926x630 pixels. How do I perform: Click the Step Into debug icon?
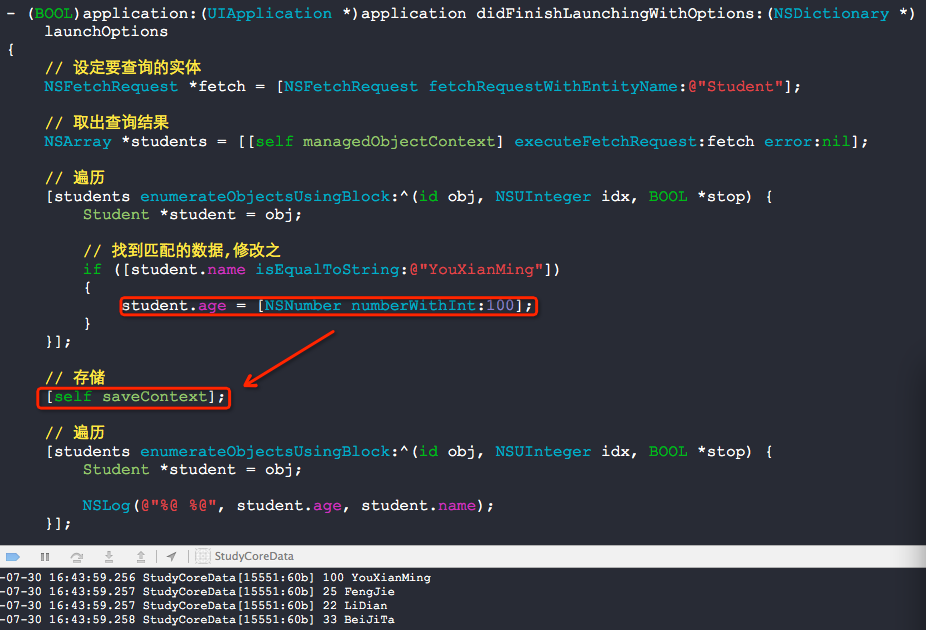[x=109, y=556]
